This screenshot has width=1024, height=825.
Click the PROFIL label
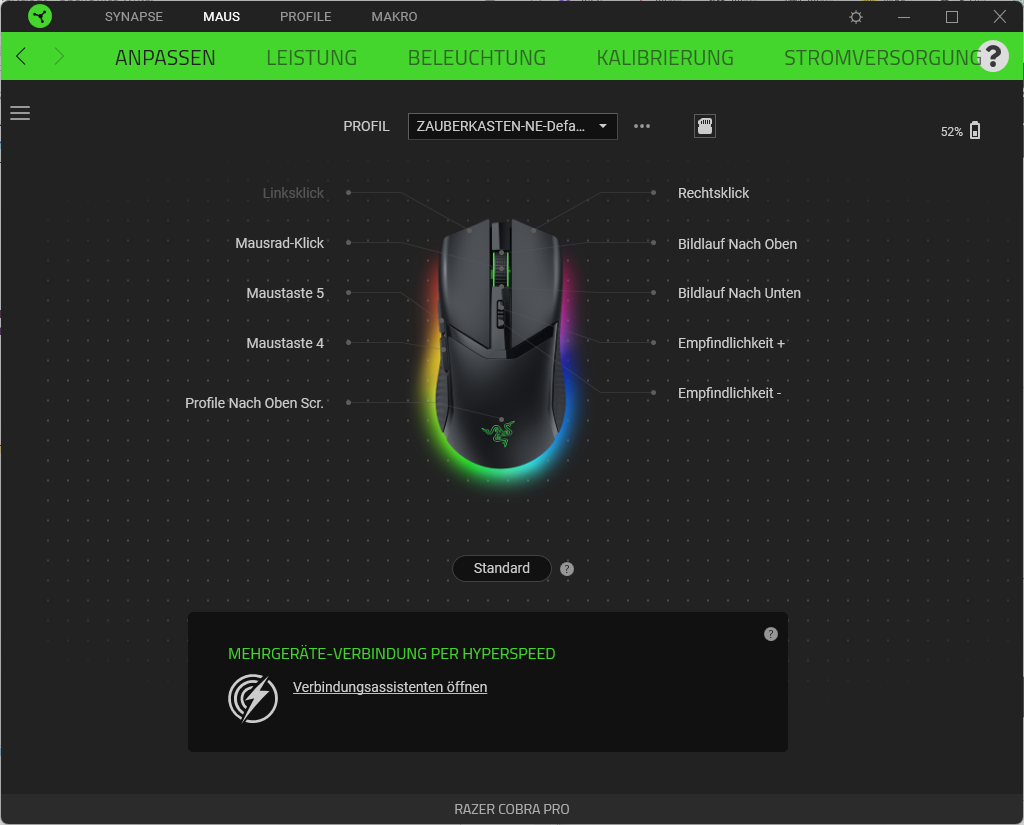tap(366, 126)
